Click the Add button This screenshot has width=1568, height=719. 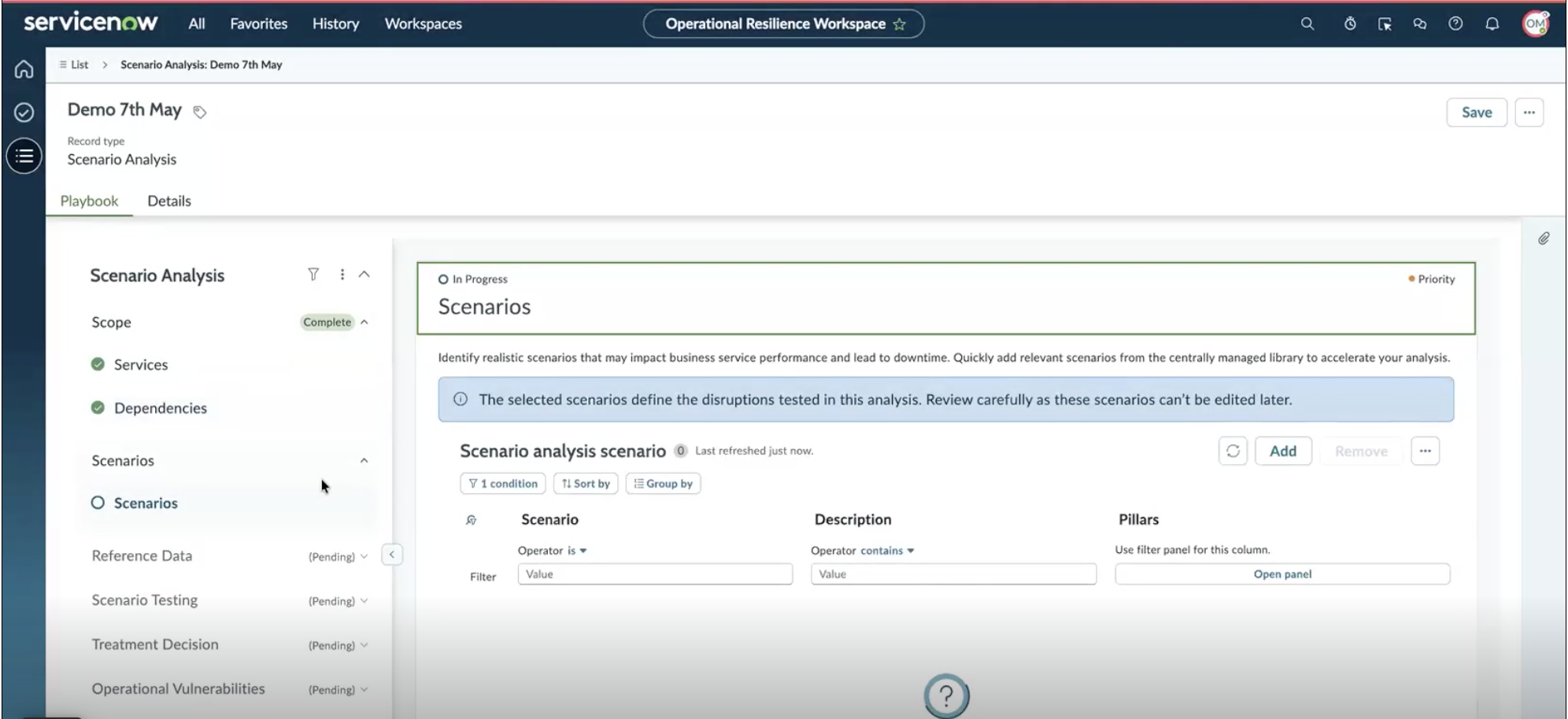click(1283, 451)
